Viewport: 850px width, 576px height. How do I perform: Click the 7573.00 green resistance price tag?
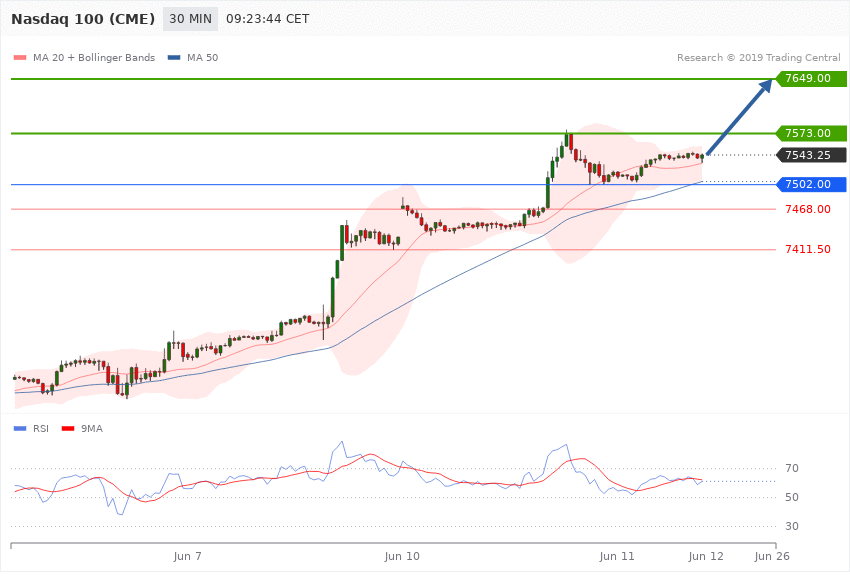811,133
